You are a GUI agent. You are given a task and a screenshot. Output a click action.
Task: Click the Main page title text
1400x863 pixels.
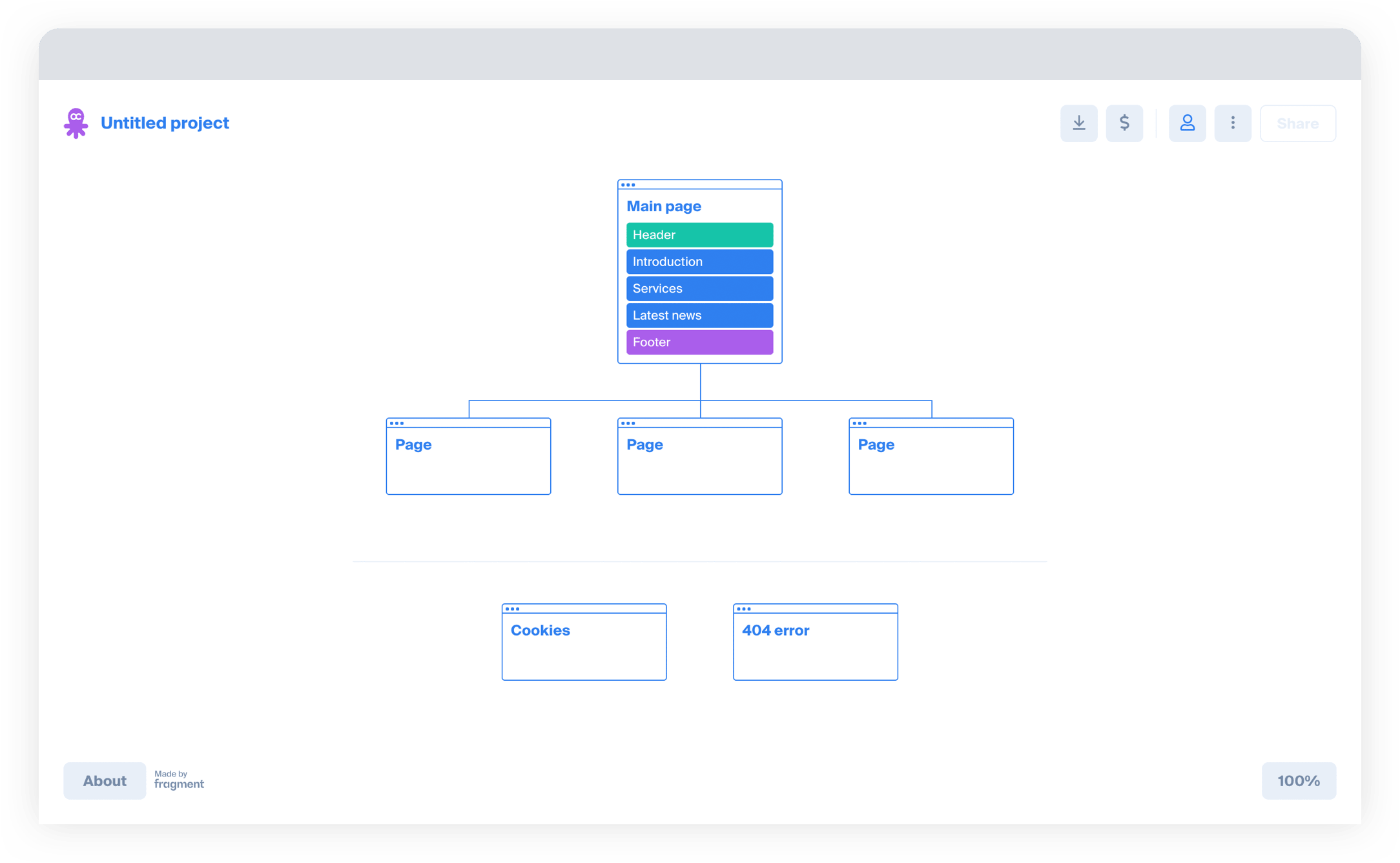[x=664, y=206]
